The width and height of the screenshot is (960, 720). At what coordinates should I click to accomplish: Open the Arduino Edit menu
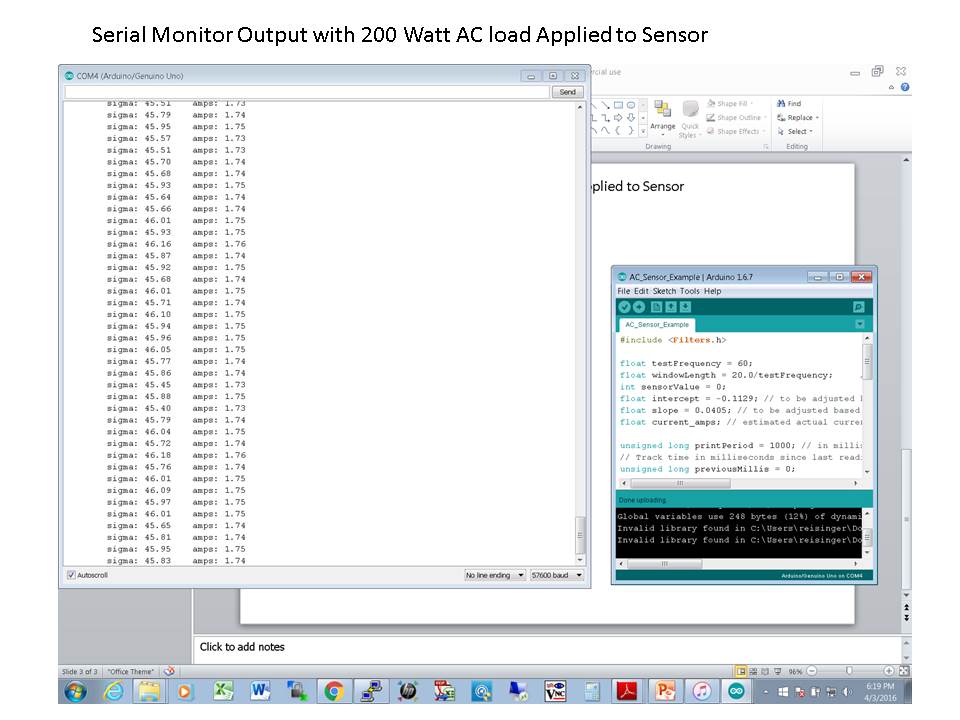640,291
